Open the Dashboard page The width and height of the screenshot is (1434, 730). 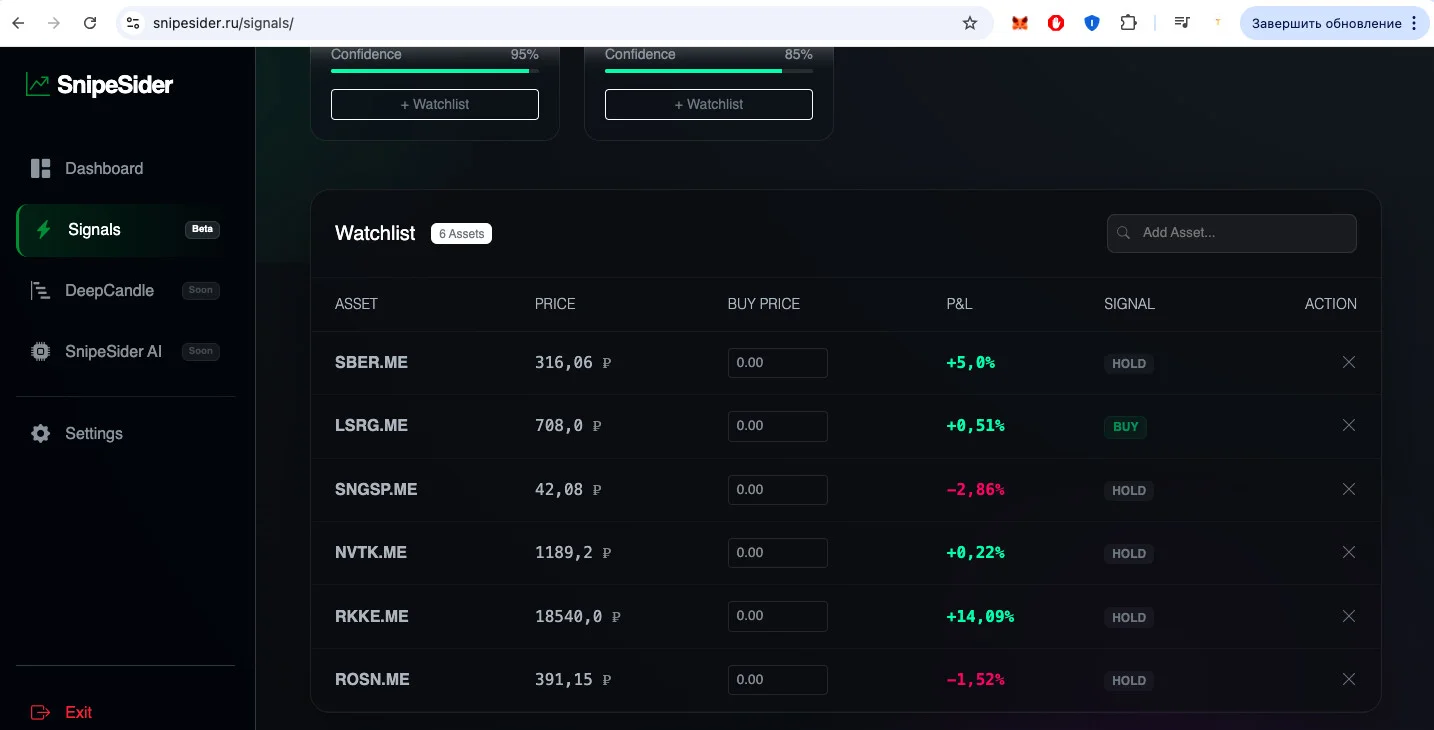126,168
